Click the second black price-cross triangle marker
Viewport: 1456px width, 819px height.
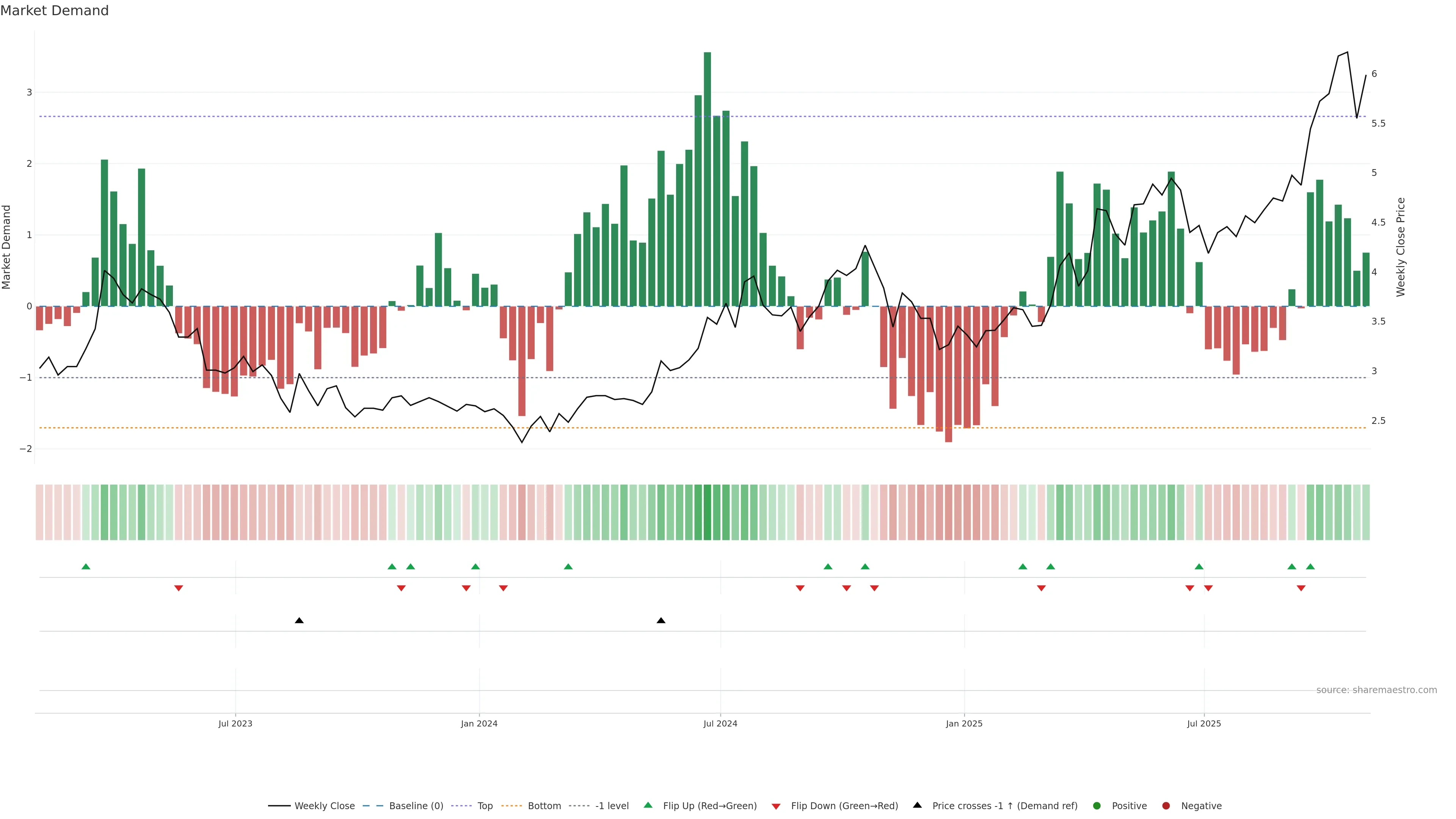(x=661, y=621)
